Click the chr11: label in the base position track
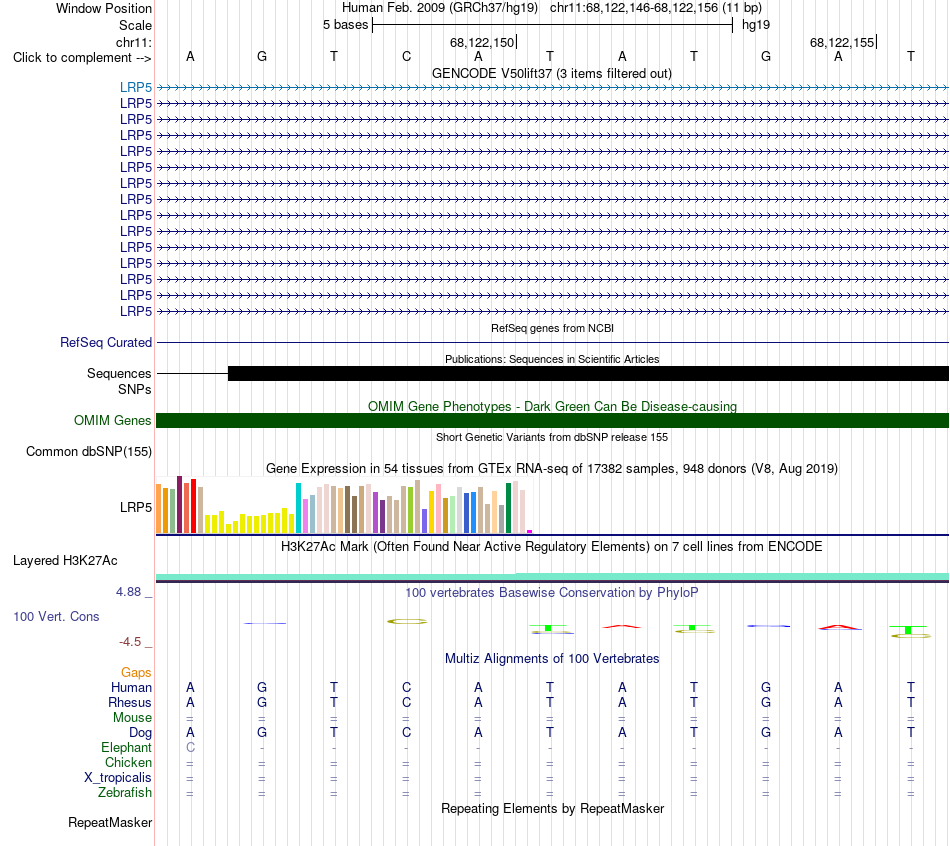This screenshot has height=846, width=950. 134,42
